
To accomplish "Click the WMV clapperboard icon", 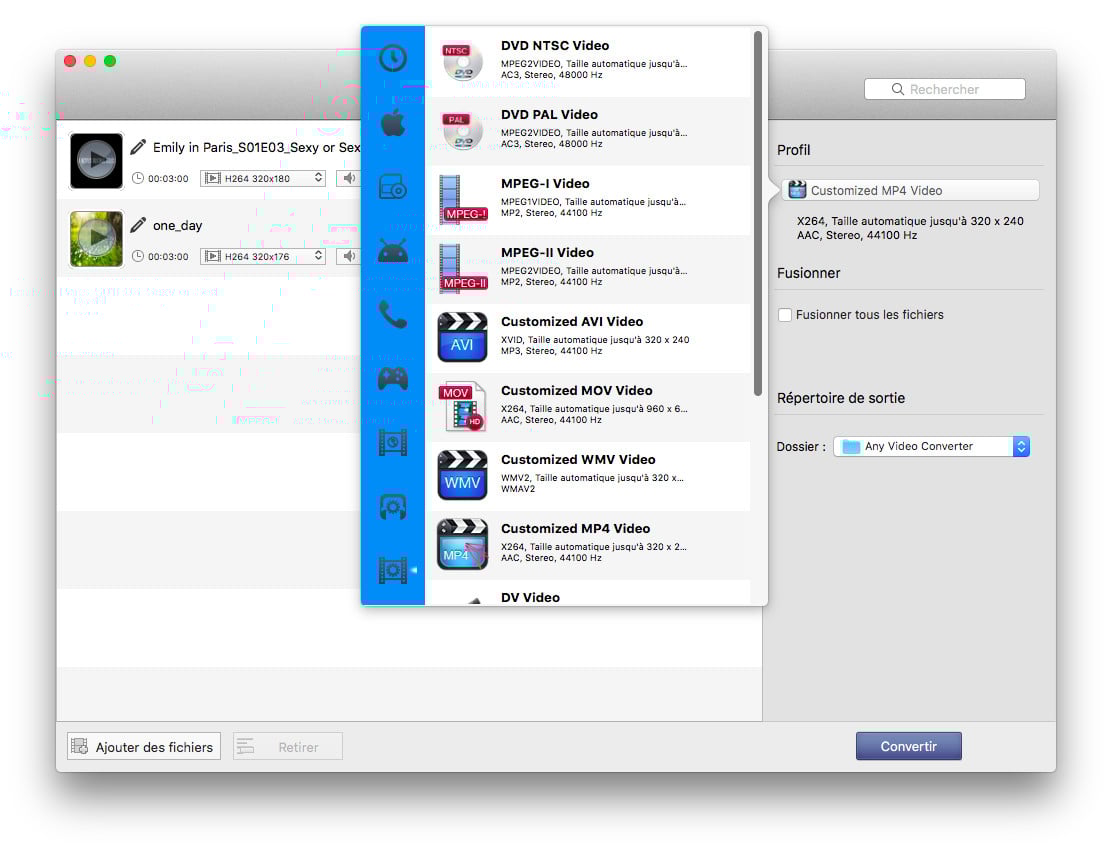I will click(462, 475).
